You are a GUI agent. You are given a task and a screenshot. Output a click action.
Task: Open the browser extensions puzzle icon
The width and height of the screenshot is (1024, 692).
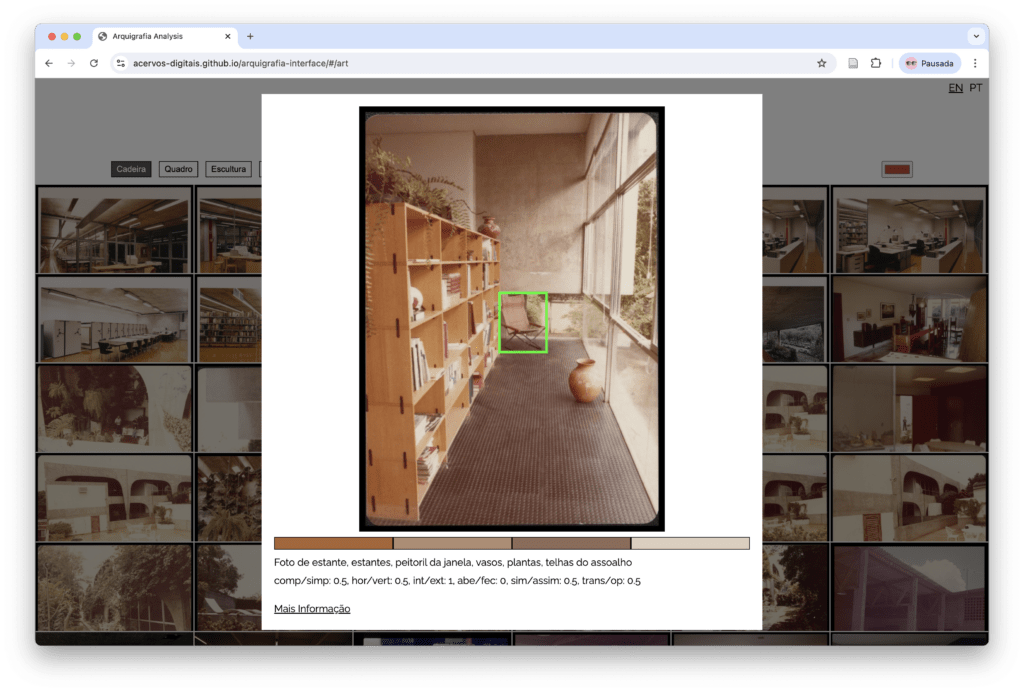coord(876,63)
